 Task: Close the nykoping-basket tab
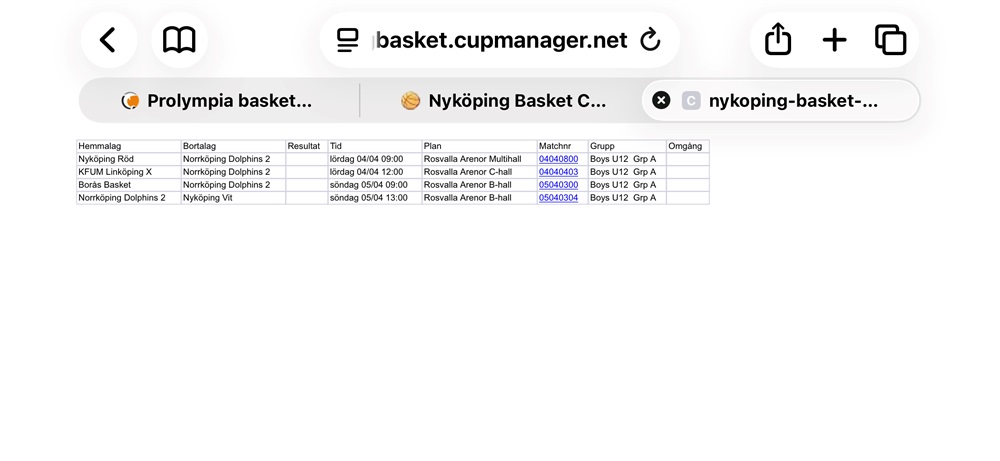[661, 100]
